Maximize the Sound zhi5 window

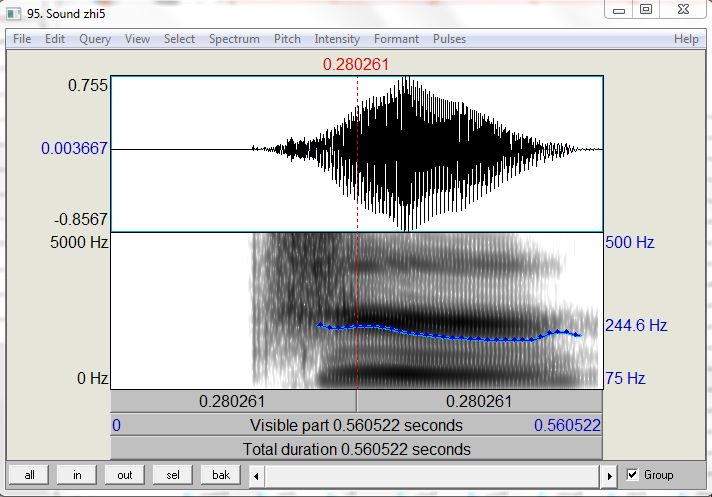(x=646, y=10)
